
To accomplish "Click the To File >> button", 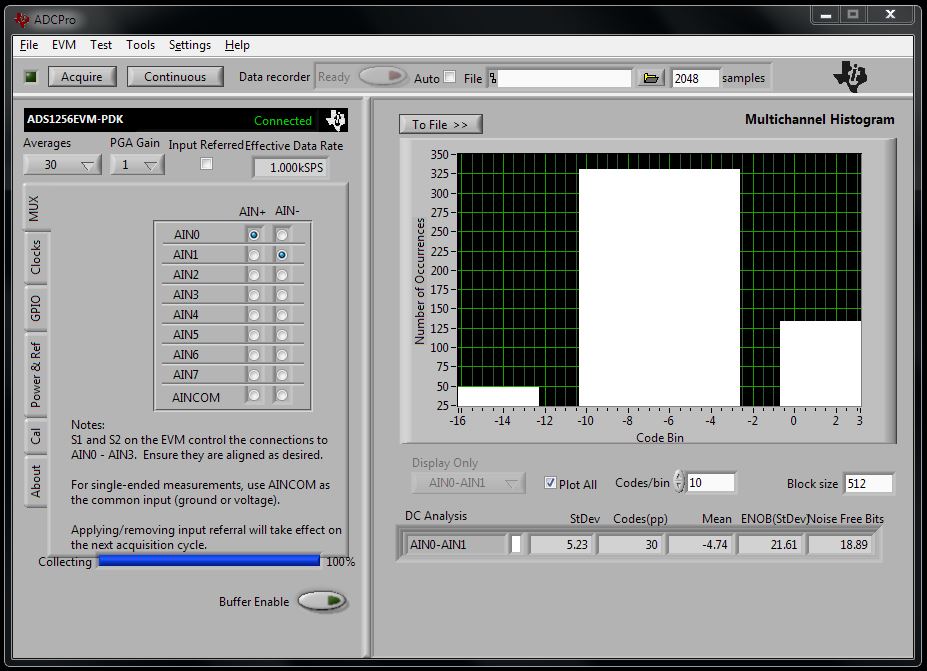I will (x=440, y=124).
